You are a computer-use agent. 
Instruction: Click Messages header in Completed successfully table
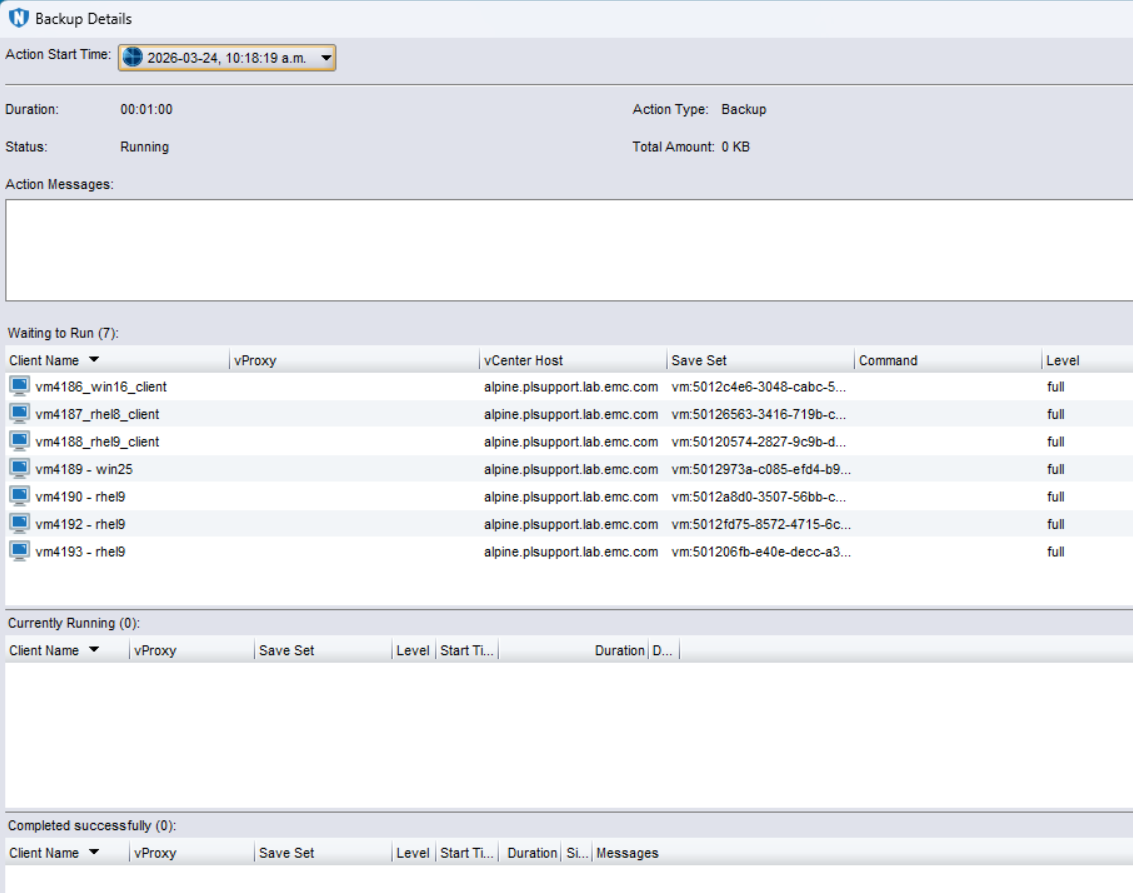[x=627, y=853]
